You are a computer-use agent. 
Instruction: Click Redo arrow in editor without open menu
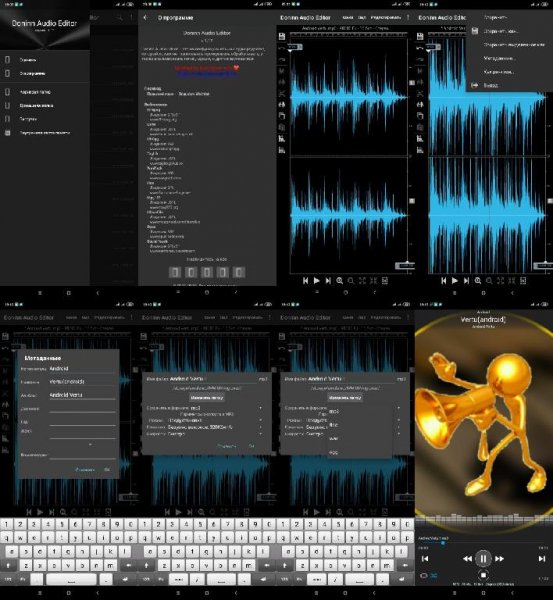point(282,60)
